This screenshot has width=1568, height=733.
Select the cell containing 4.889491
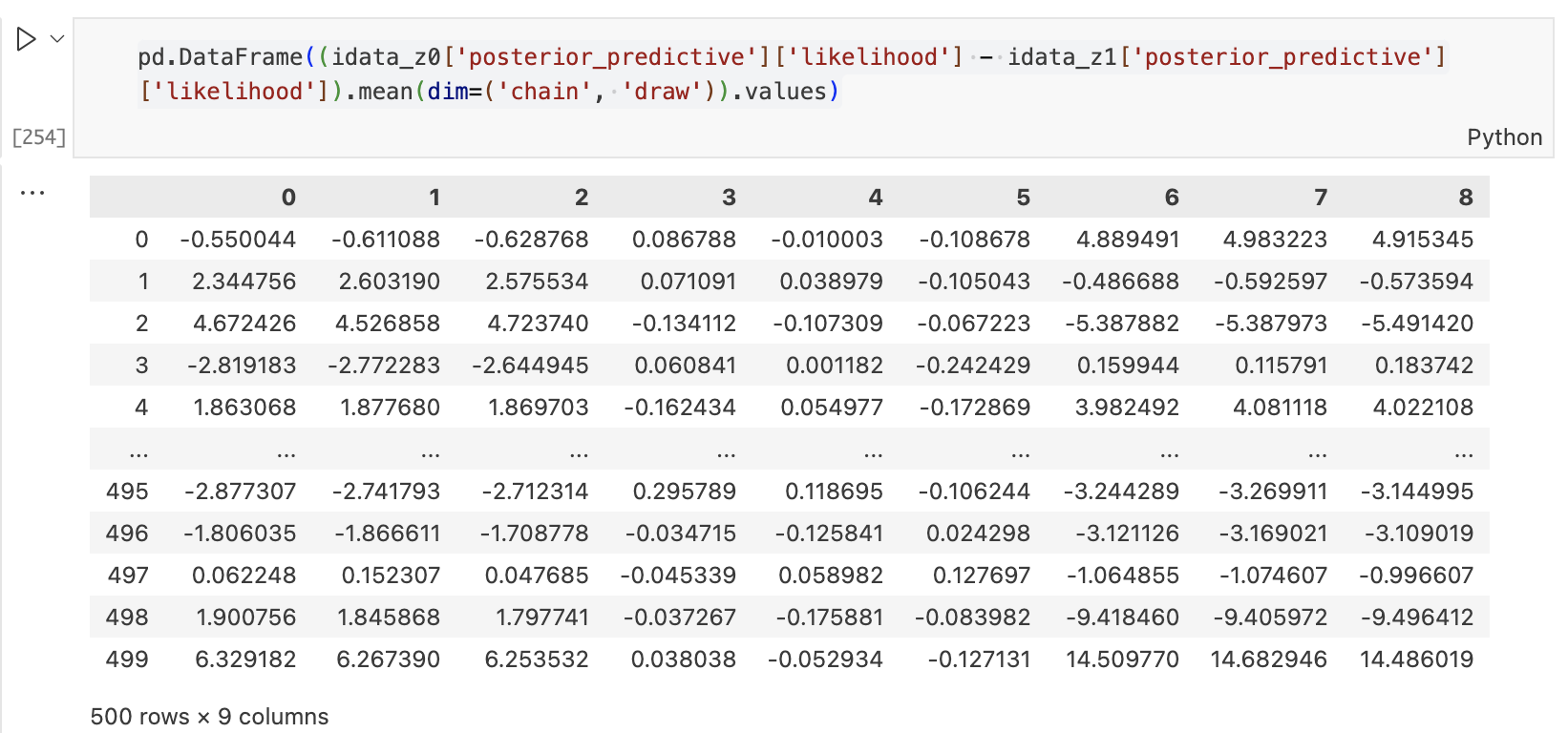(x=1128, y=240)
